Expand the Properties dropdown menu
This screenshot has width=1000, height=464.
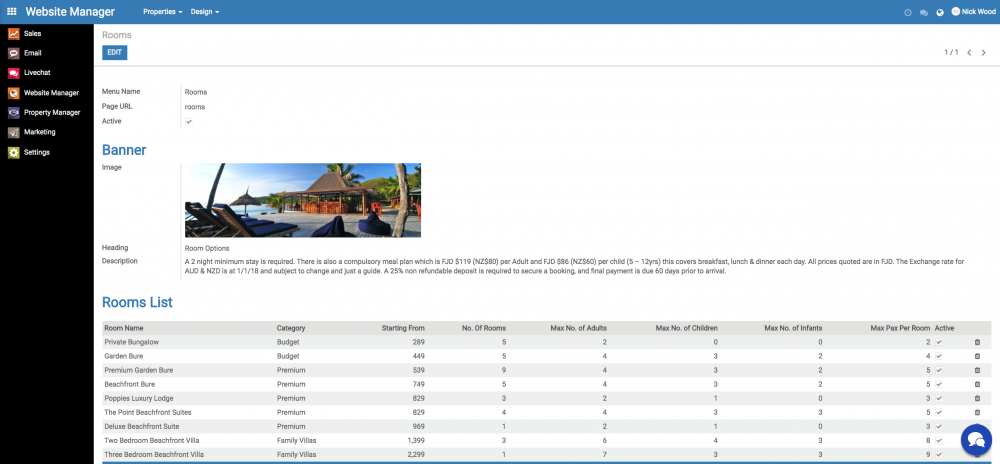[x=163, y=12]
